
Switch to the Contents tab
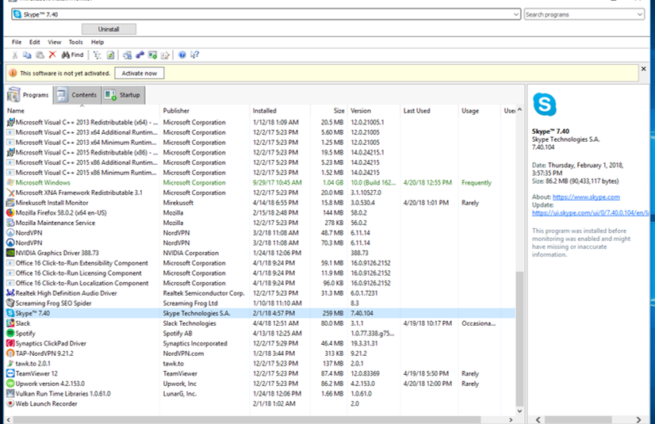(x=78, y=95)
